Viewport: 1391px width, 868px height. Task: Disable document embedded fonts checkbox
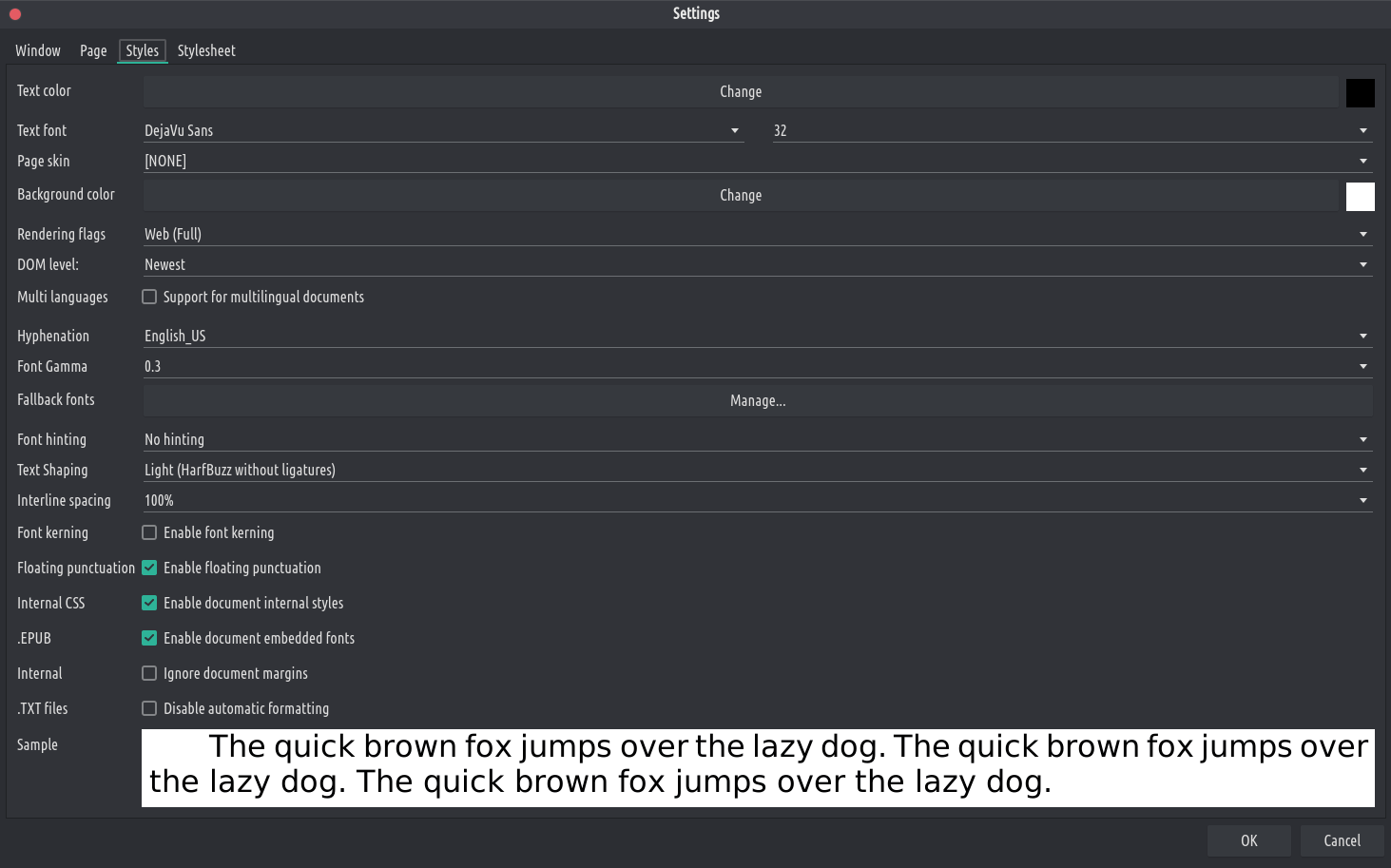tap(149, 639)
